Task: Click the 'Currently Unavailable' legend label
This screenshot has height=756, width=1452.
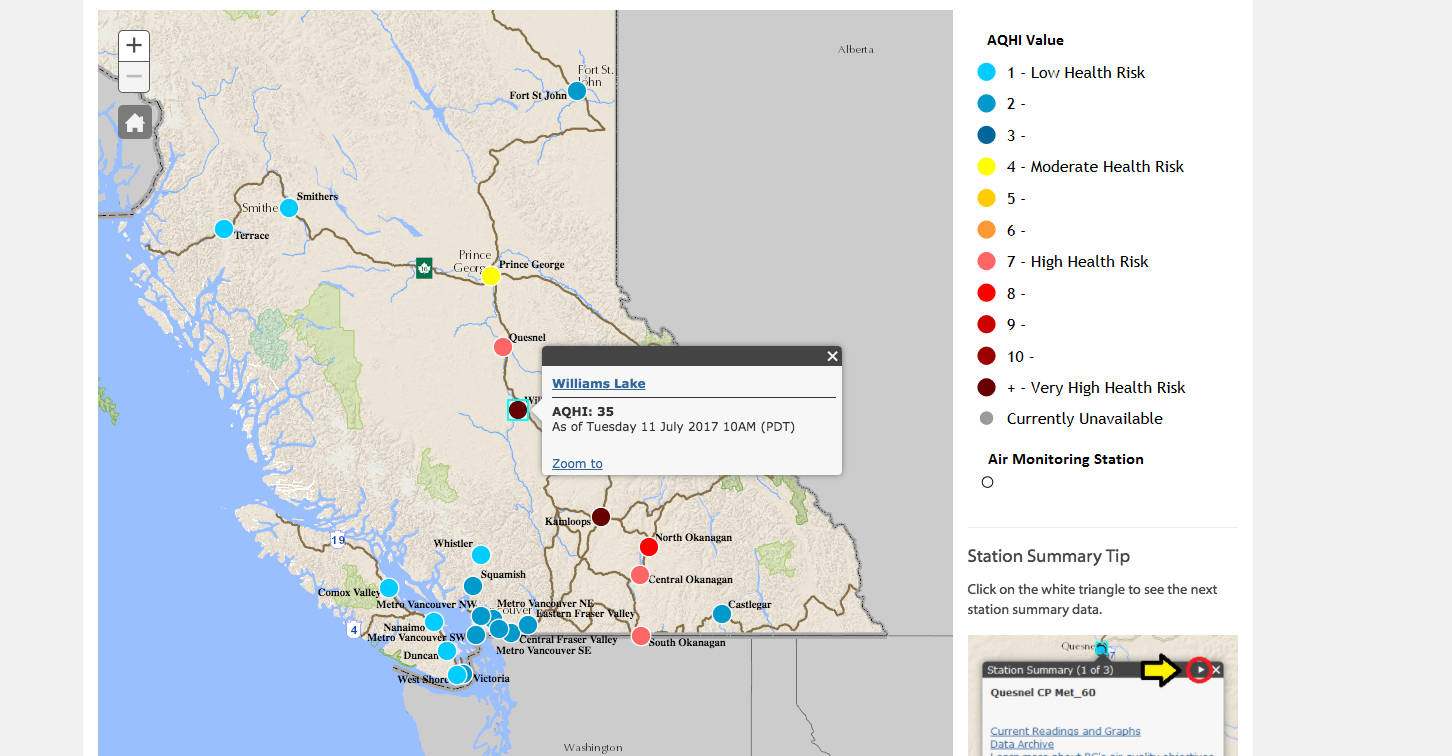Action: pos(1085,419)
